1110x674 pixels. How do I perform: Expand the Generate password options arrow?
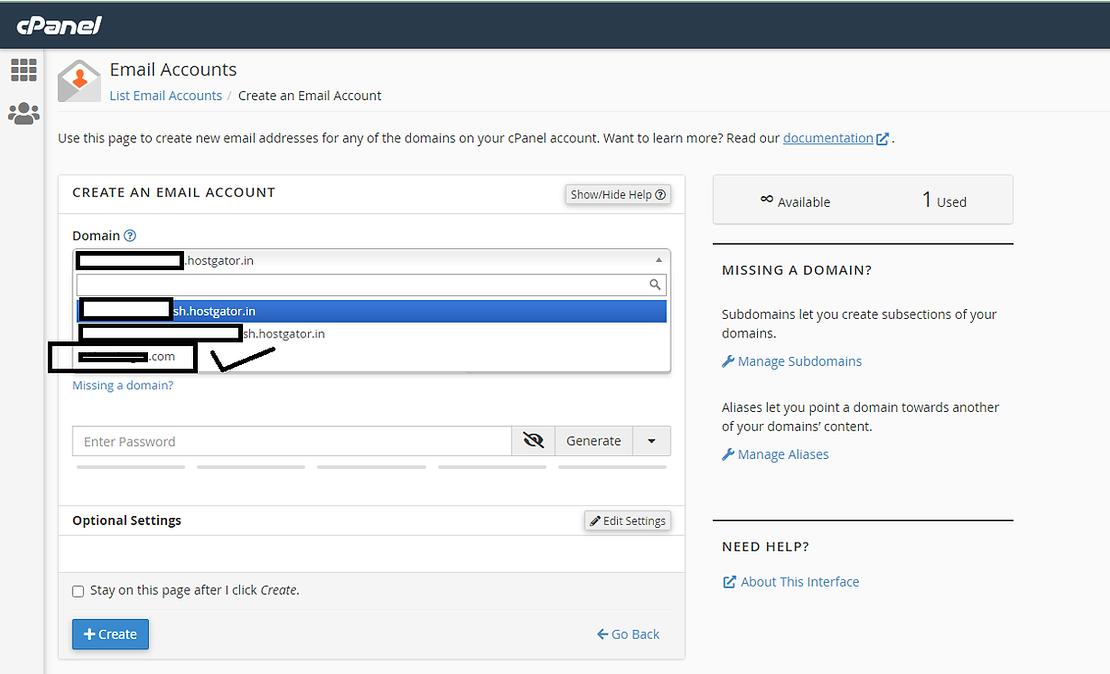point(651,441)
